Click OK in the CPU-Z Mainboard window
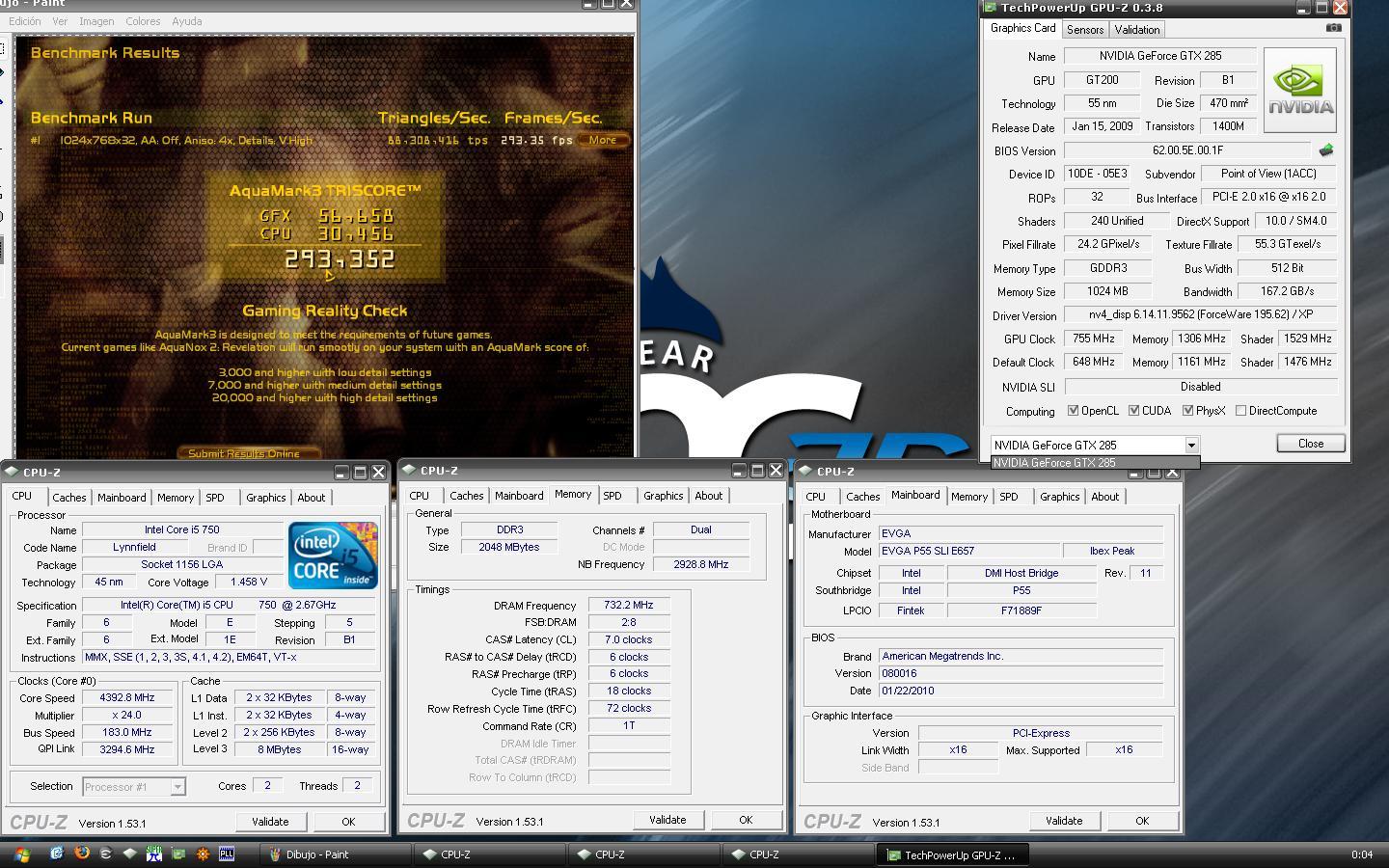This screenshot has height=868, width=1389. coord(1142,821)
